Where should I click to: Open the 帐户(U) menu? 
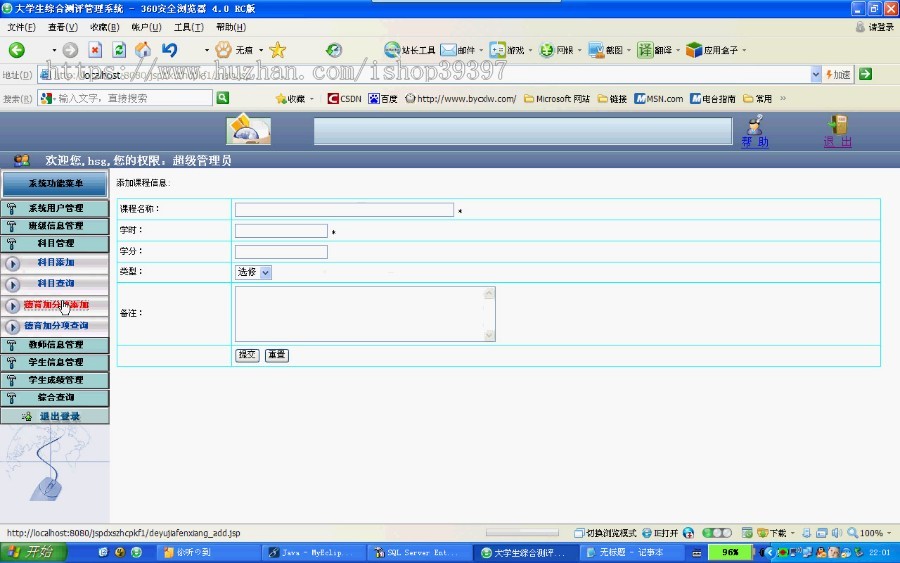pyautogui.click(x=146, y=27)
